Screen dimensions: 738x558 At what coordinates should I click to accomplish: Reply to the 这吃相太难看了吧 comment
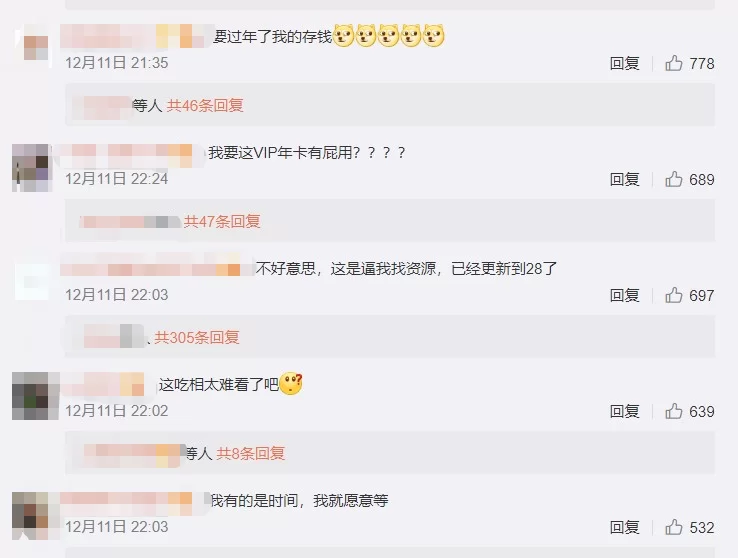coord(625,412)
